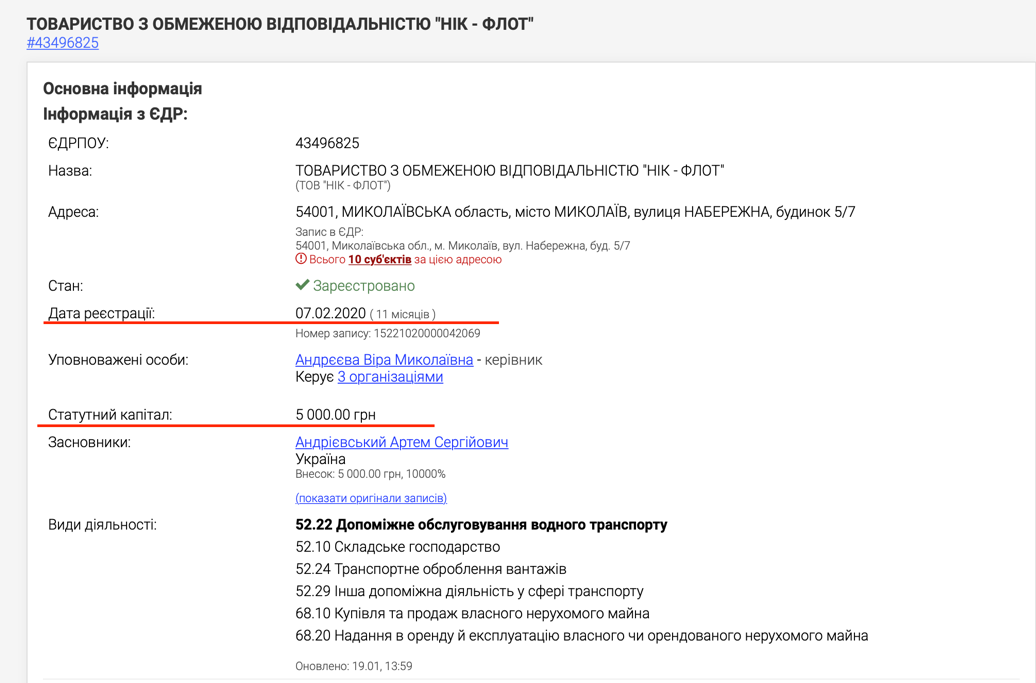Open Андреєва Віра Миколаївна profile link

(384, 360)
